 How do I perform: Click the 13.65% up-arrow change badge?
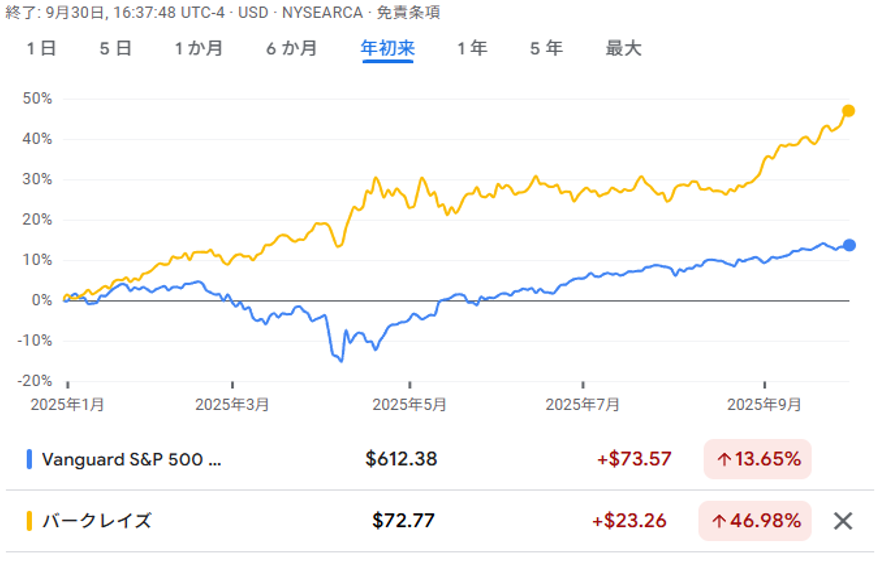(x=757, y=459)
